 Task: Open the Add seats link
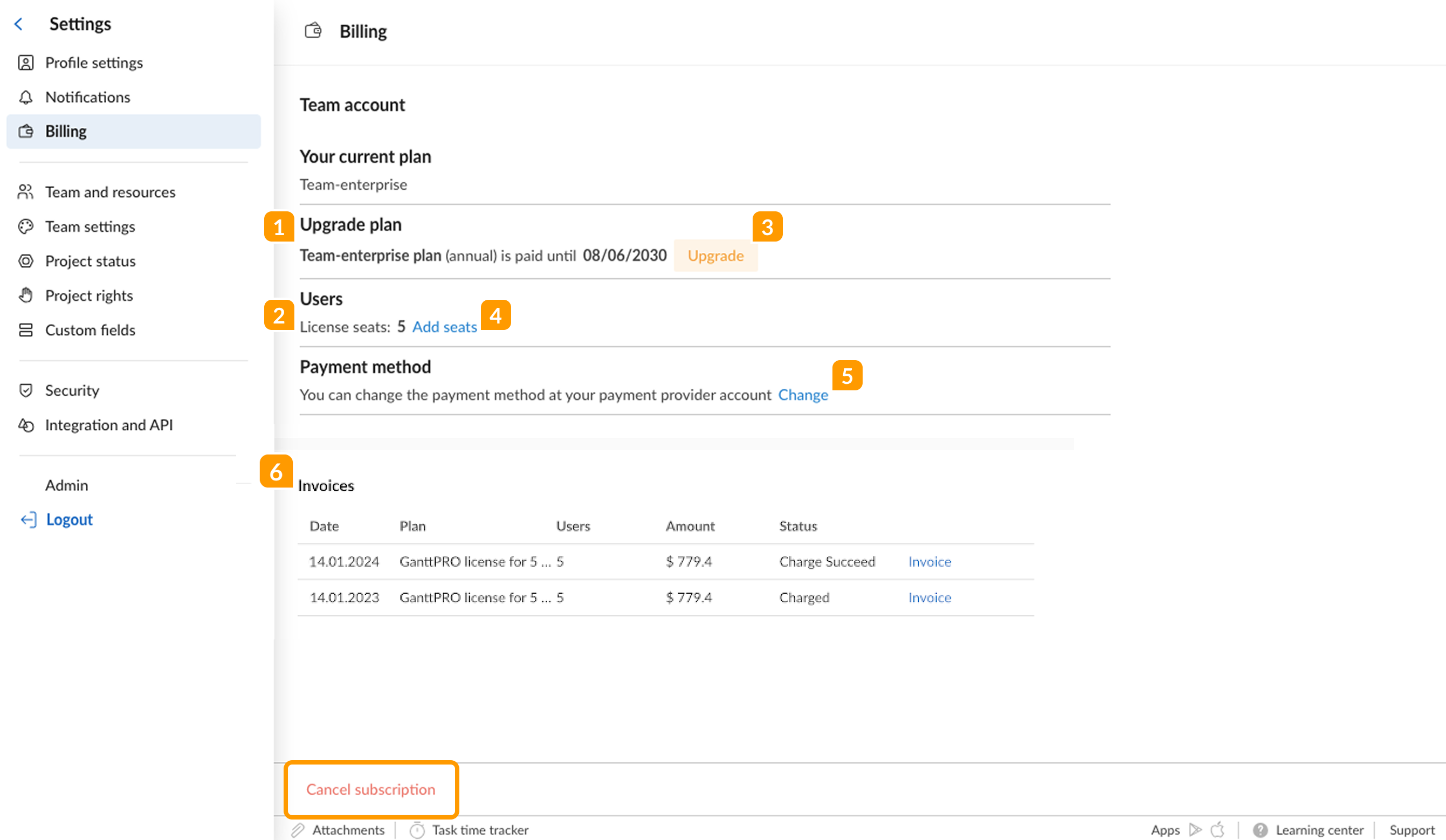coord(444,327)
